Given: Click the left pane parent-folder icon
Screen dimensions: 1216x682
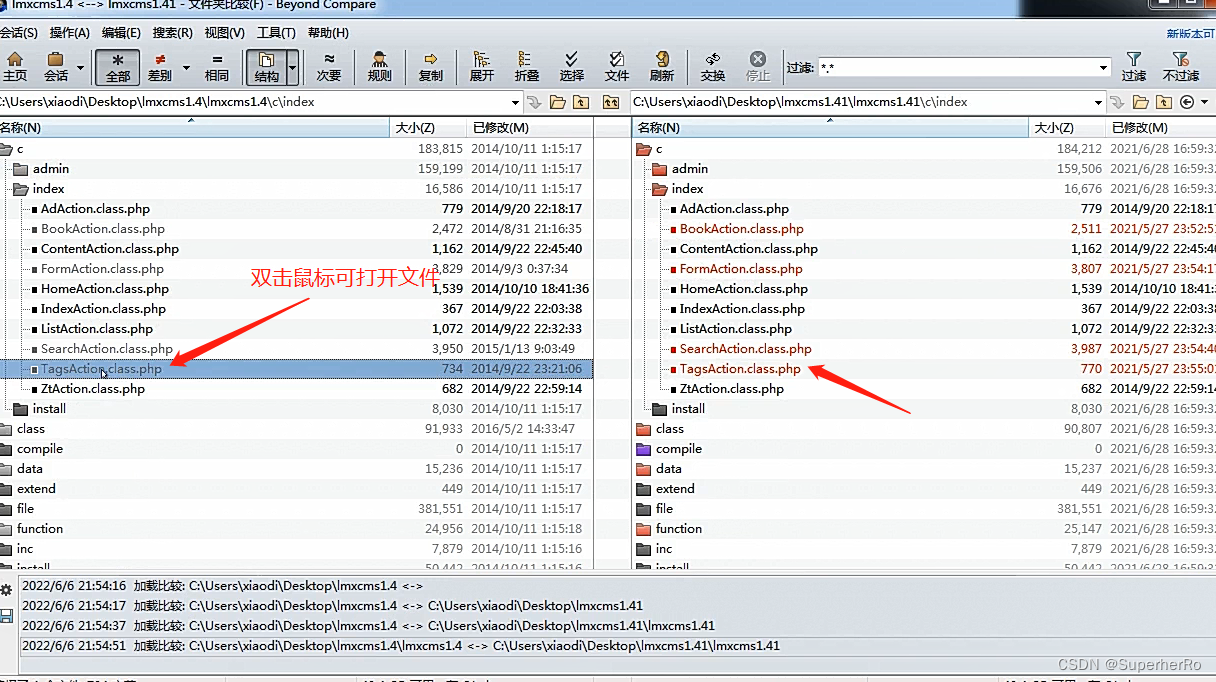Looking at the screenshot, I should click(581, 102).
